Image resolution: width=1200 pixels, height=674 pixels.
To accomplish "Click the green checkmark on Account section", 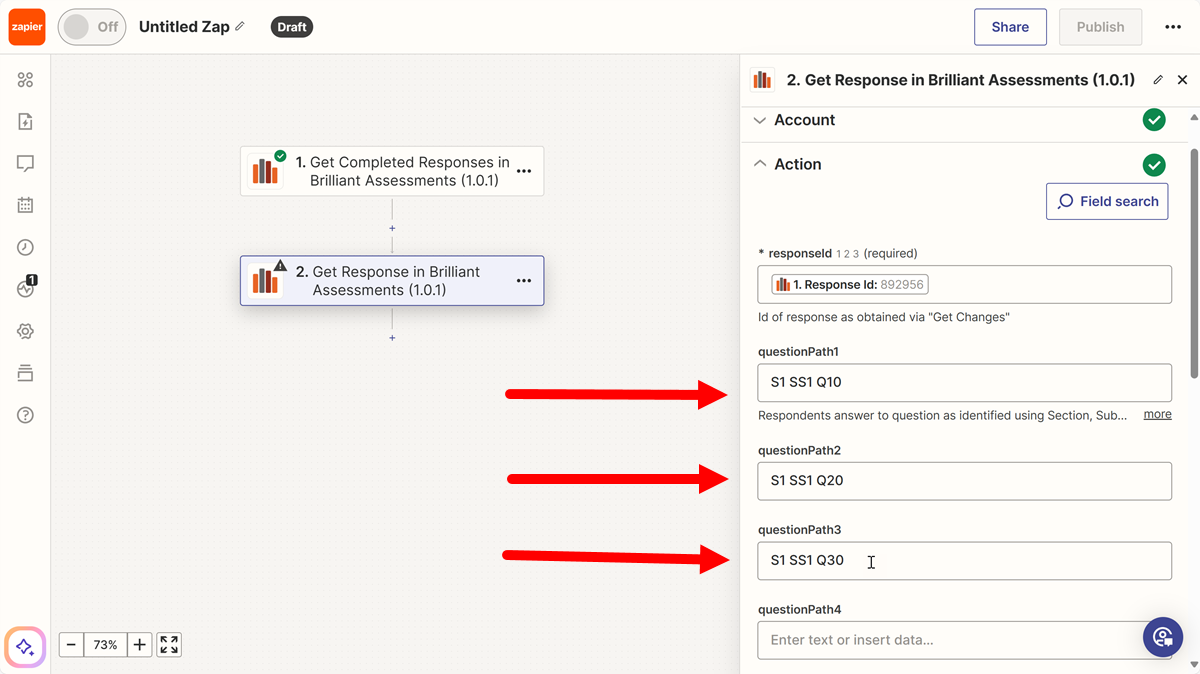I will pos(1154,119).
